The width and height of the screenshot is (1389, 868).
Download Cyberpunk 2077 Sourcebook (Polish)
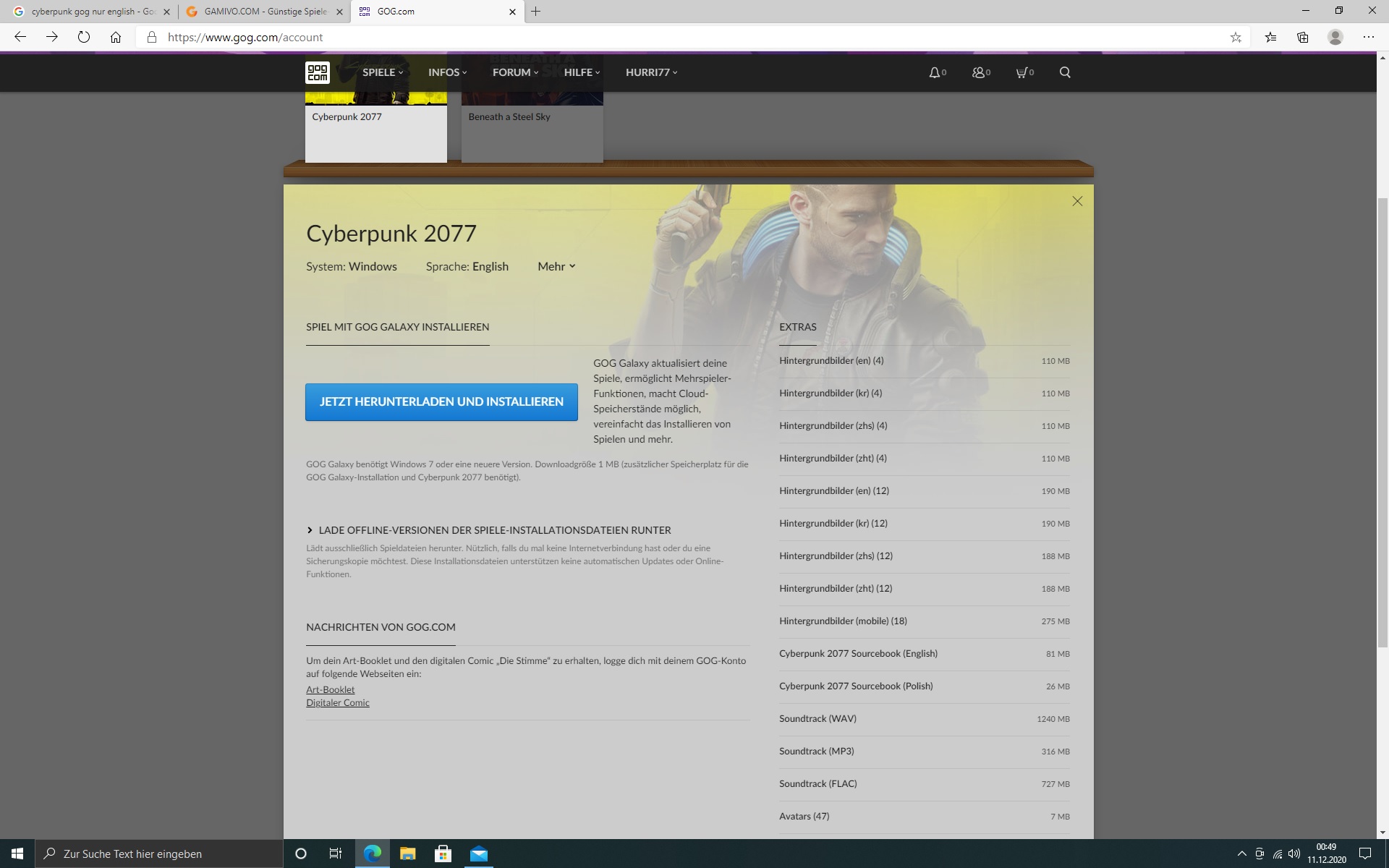click(925, 686)
